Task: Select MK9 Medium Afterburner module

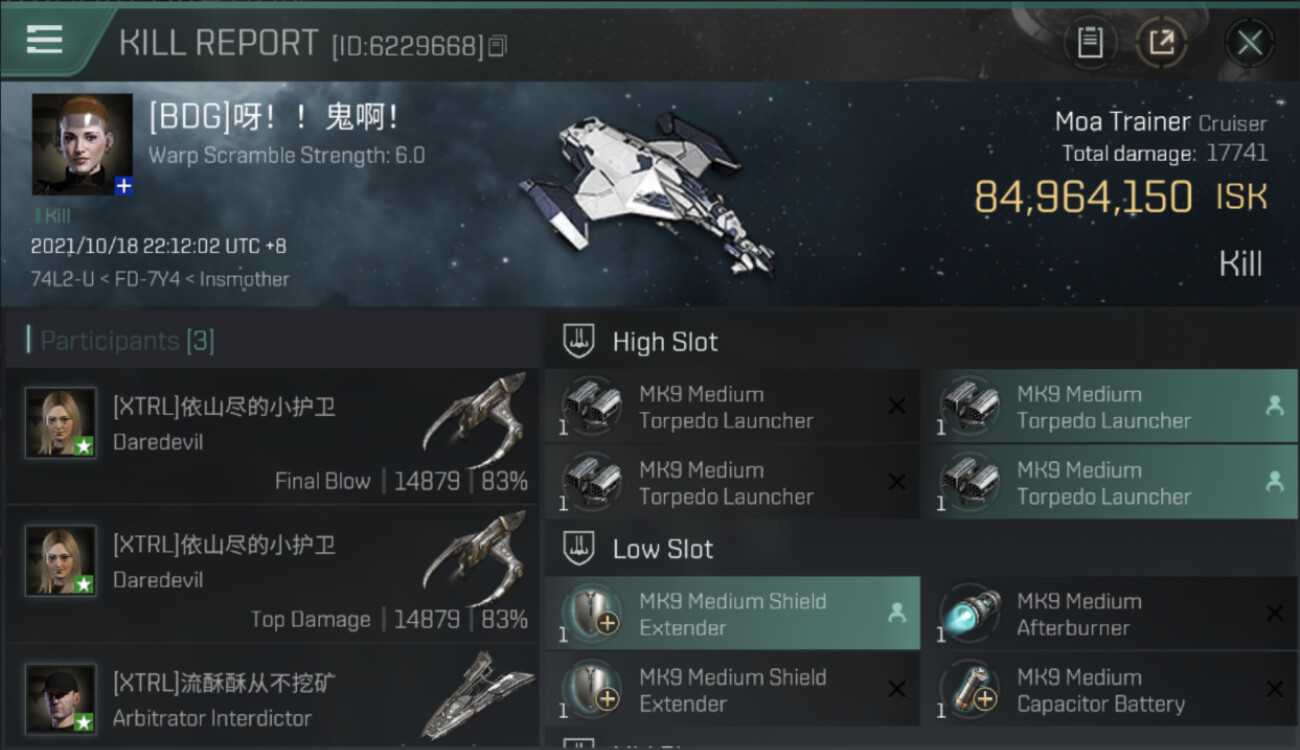Action: pyautogui.click(x=1110, y=614)
